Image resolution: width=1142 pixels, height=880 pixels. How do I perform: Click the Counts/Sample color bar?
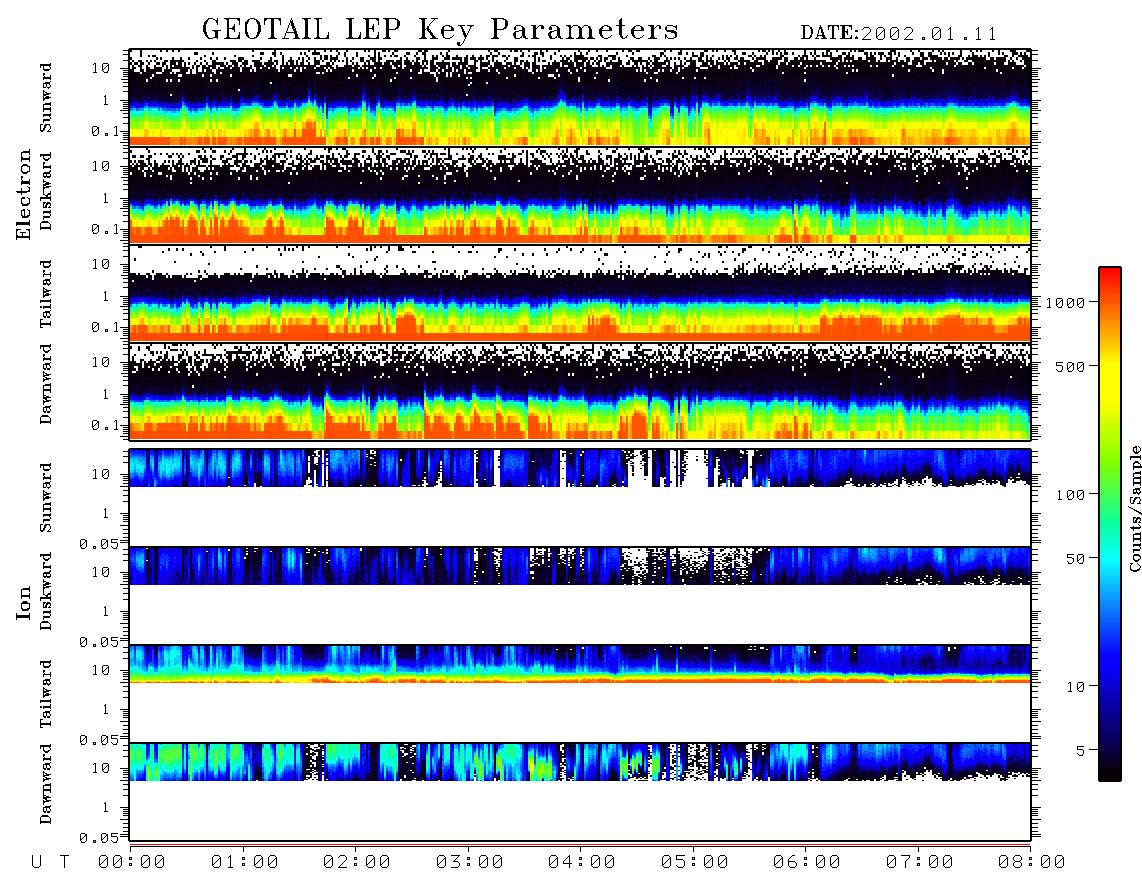pos(1110,524)
